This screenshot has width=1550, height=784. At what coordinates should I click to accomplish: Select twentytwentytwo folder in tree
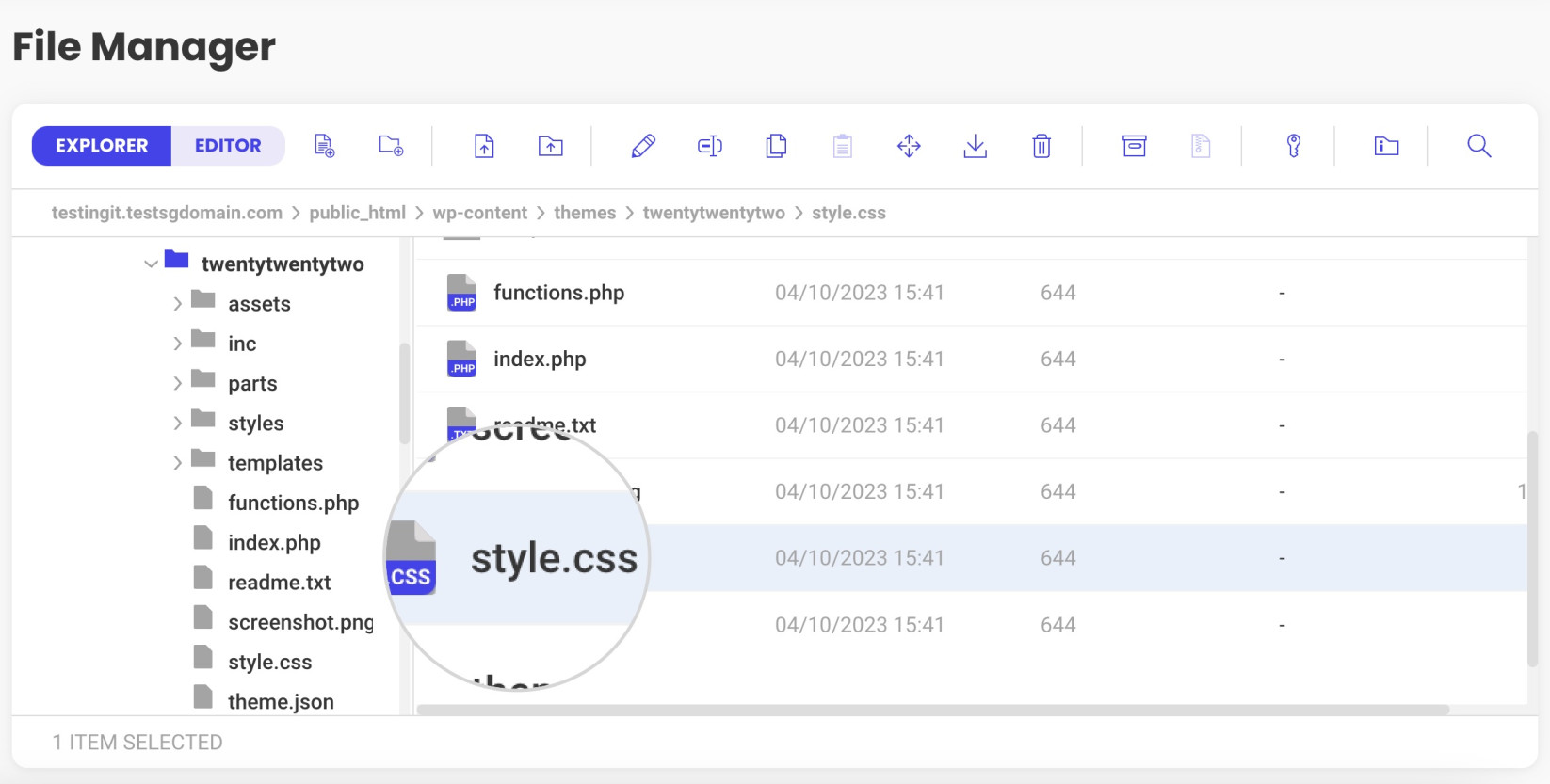[283, 264]
